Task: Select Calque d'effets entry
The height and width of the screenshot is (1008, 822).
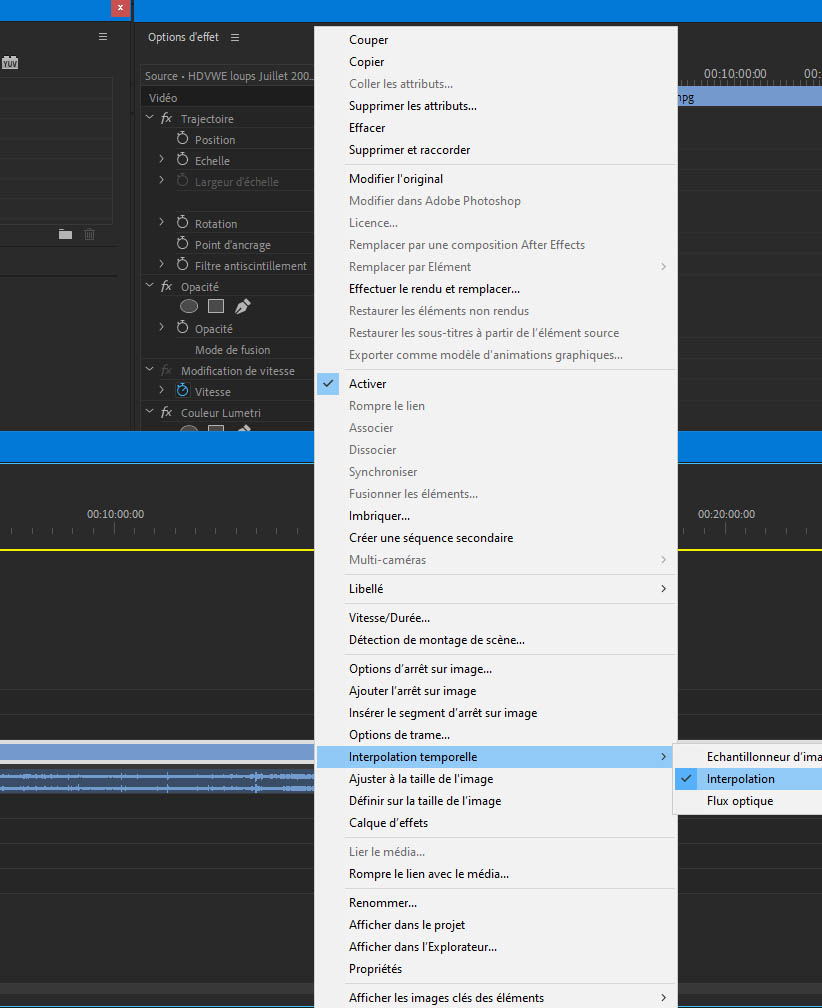Action: pyautogui.click(x=496, y=823)
